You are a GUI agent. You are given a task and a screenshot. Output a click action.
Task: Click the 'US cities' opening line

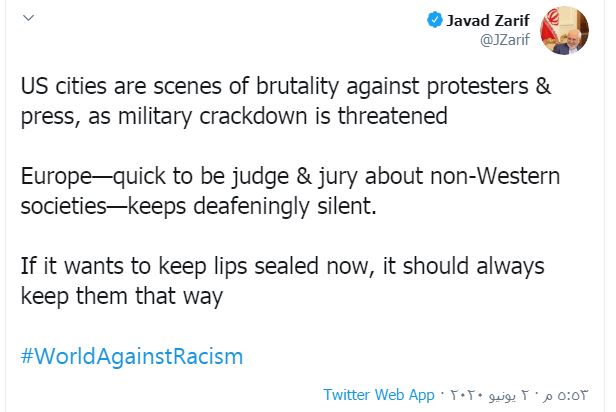(x=286, y=86)
